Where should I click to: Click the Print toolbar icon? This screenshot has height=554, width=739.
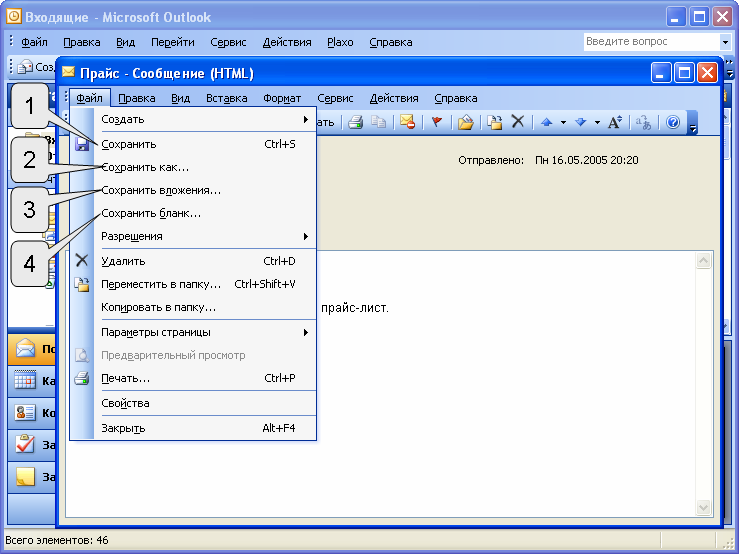[x=355, y=123]
